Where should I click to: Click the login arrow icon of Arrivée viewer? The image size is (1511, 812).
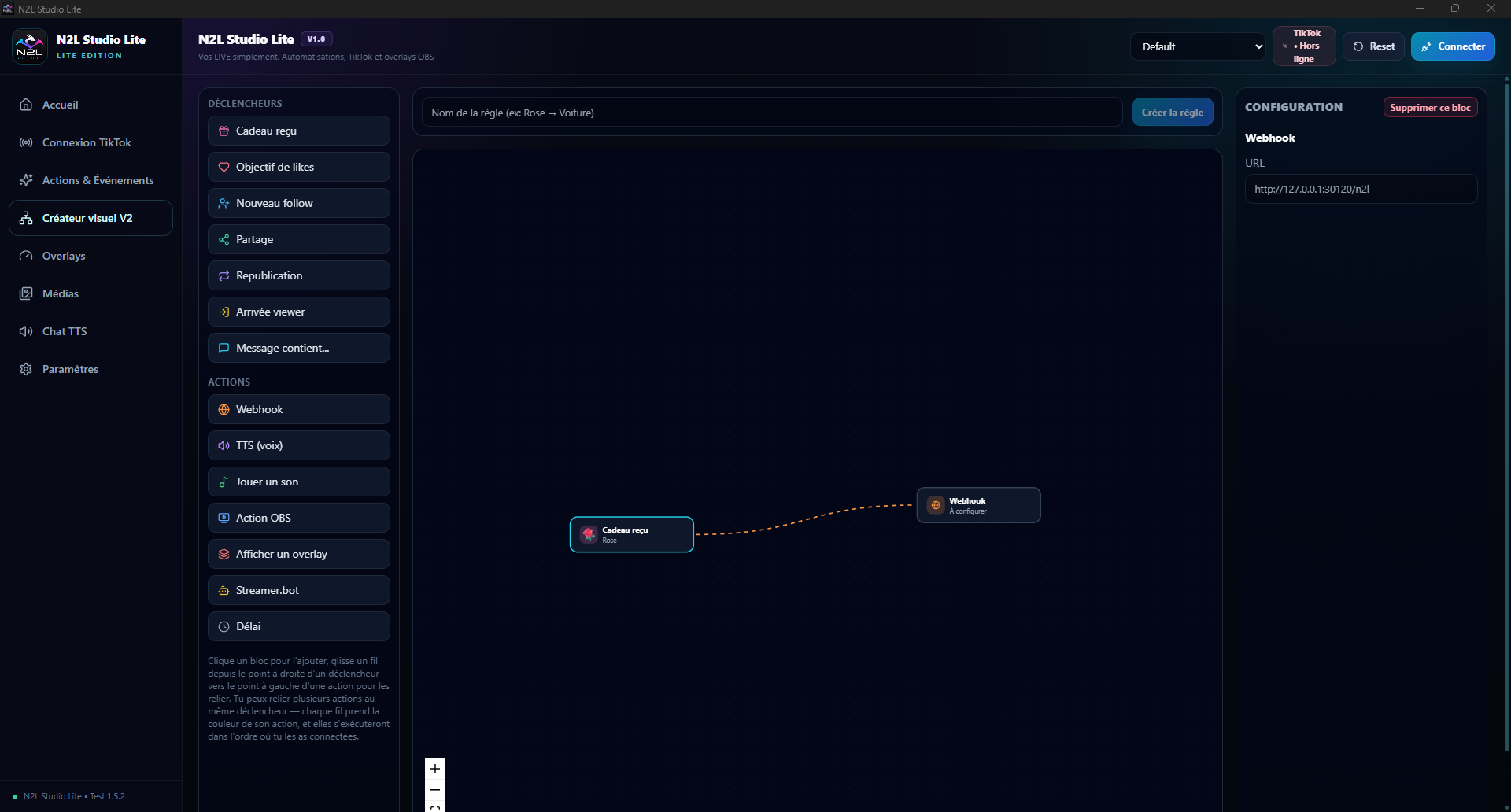tap(224, 312)
